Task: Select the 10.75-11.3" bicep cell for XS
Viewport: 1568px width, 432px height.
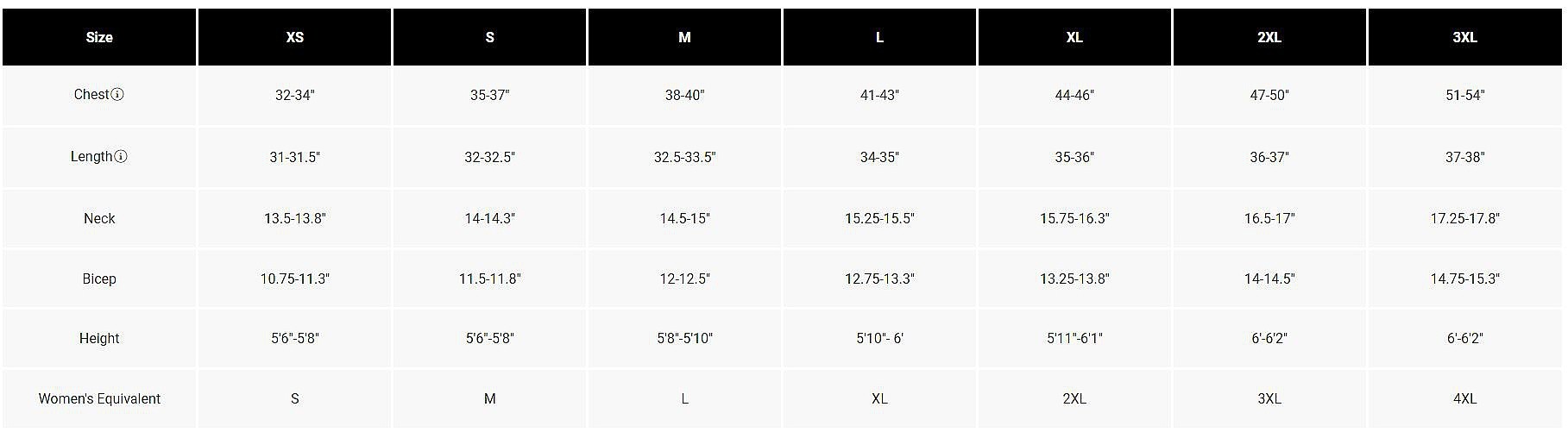Action: (294, 279)
